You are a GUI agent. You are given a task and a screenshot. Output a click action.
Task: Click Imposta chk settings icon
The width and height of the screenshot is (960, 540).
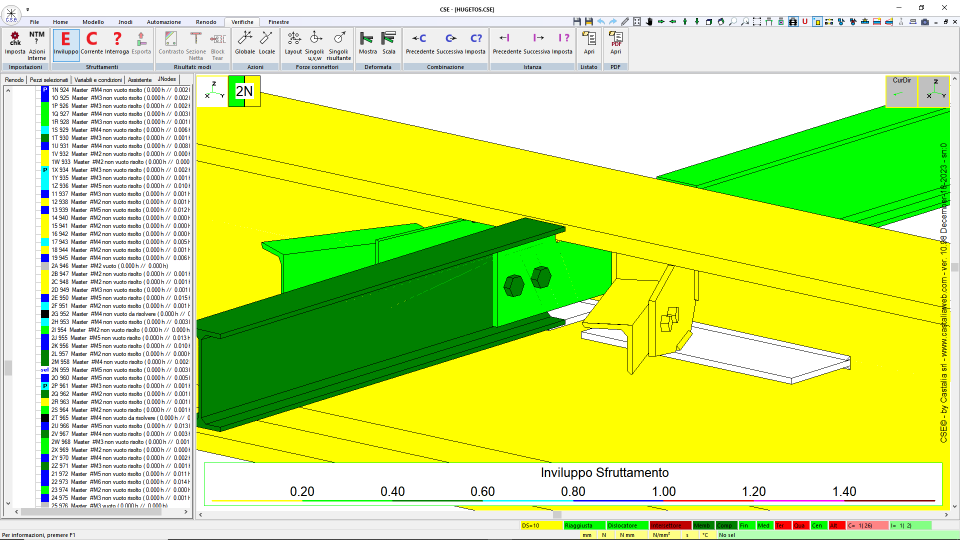click(15, 43)
